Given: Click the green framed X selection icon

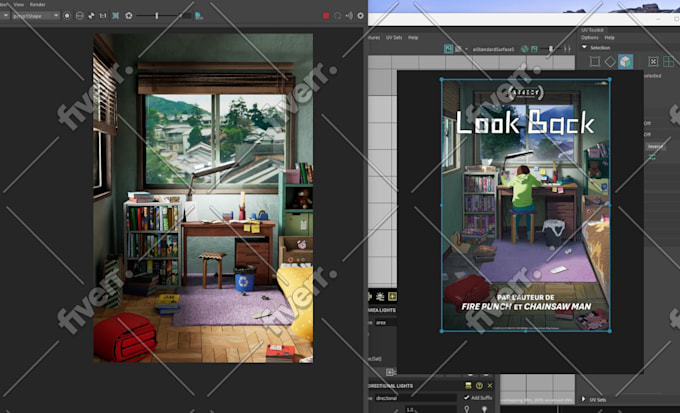Looking at the screenshot, I should [x=653, y=62].
